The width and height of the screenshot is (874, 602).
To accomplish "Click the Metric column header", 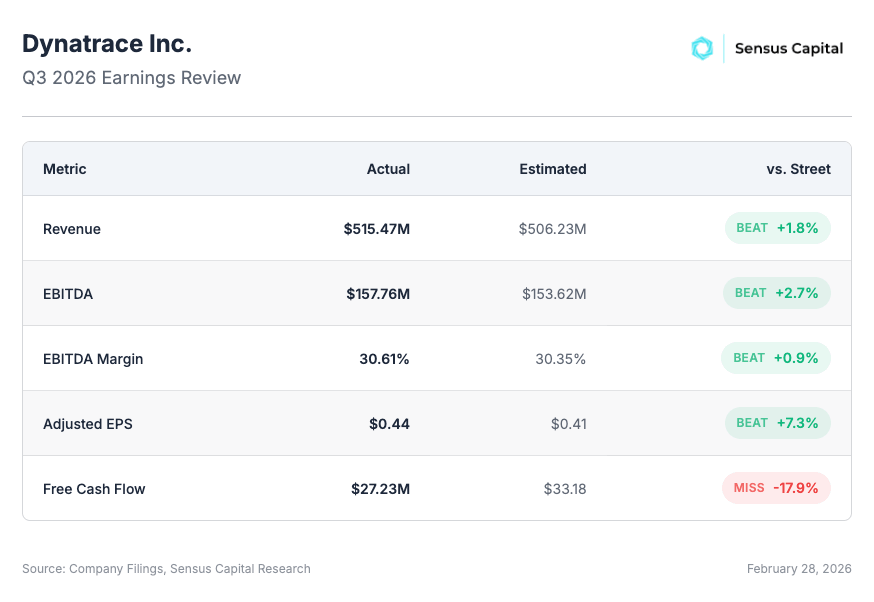I will point(65,169).
